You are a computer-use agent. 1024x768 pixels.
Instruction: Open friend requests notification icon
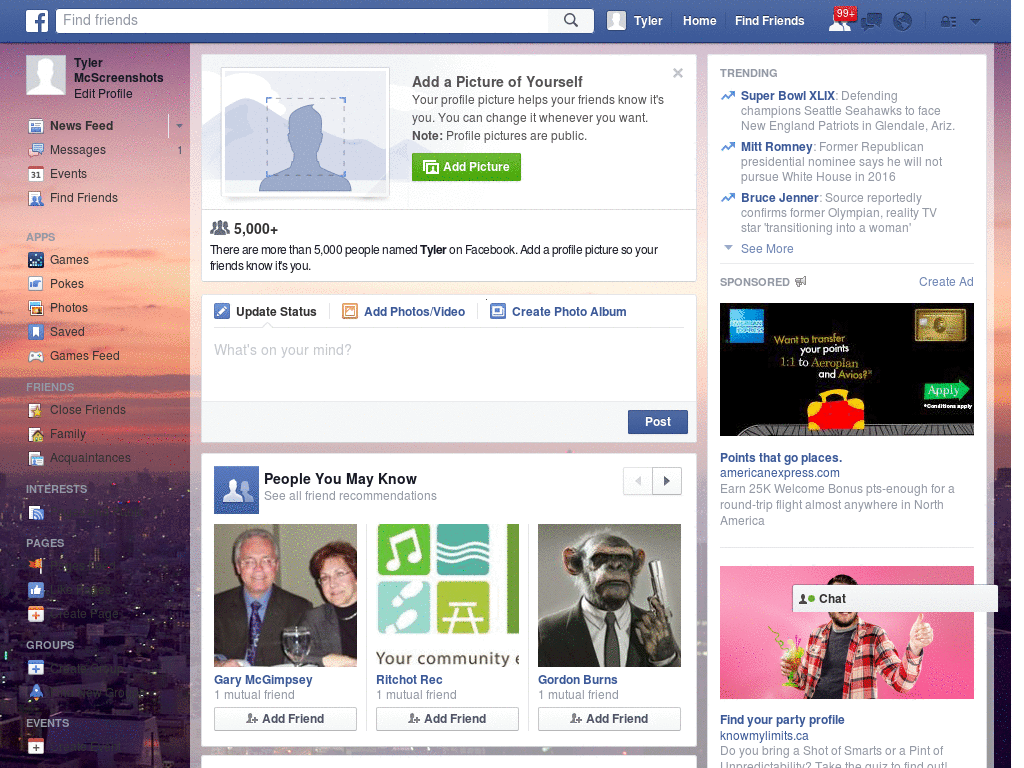pos(840,21)
